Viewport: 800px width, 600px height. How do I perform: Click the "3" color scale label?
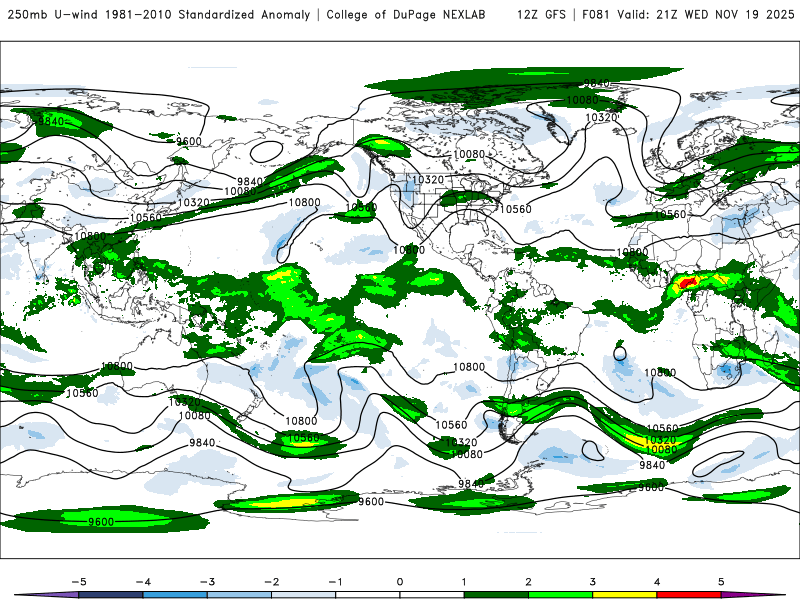point(592,582)
